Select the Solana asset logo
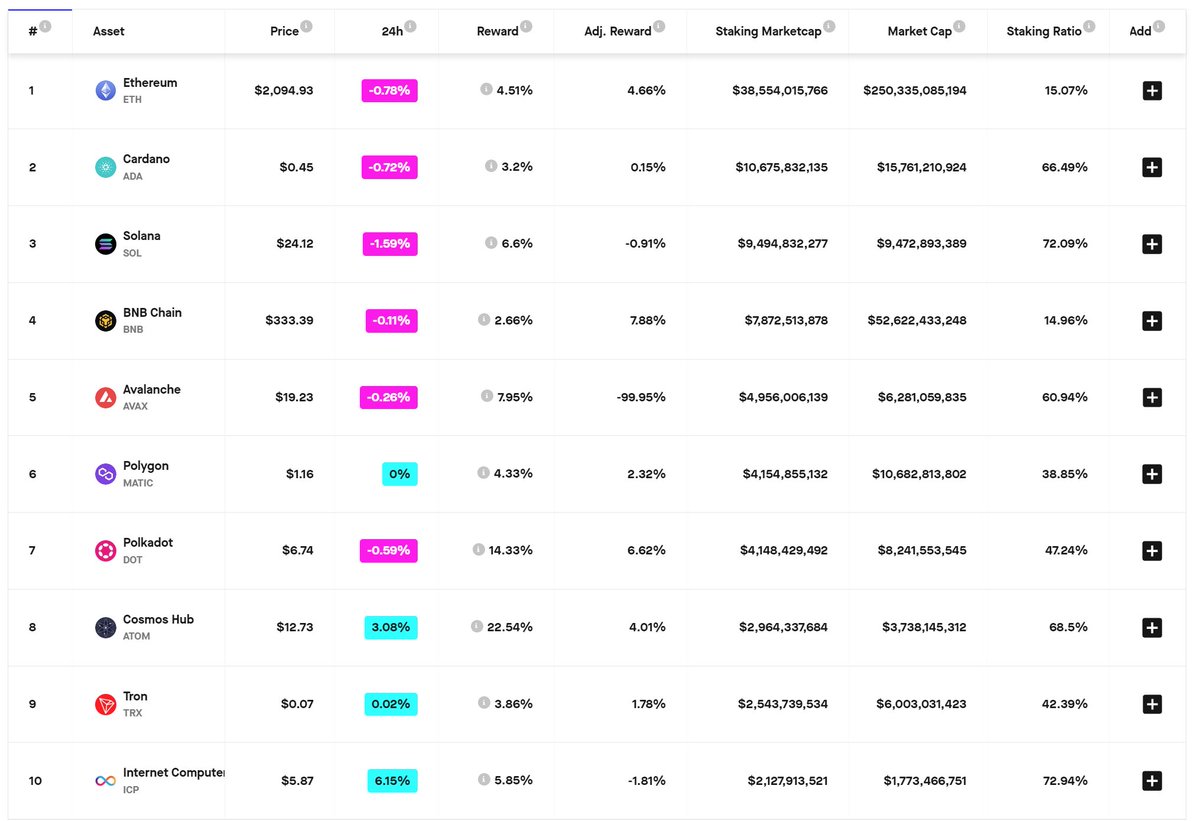Viewport: 1200px width, 821px height. tap(104, 243)
